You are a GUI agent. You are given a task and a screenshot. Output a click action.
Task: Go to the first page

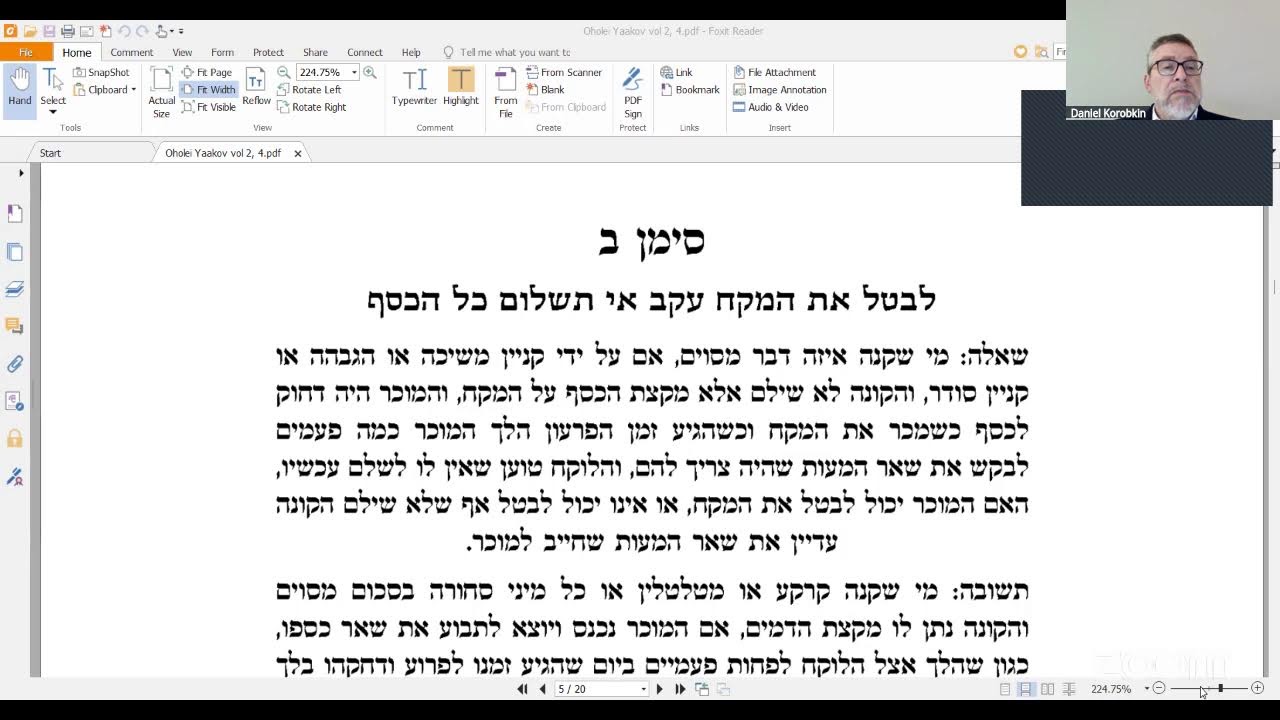[522, 689]
